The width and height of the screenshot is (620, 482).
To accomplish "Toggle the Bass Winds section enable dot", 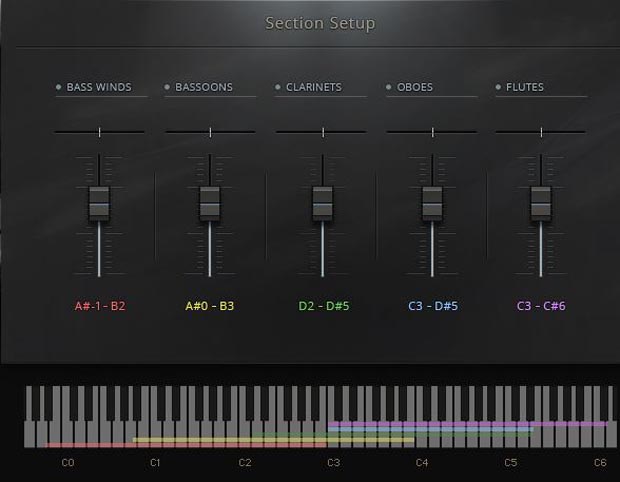I will pos(59,88).
